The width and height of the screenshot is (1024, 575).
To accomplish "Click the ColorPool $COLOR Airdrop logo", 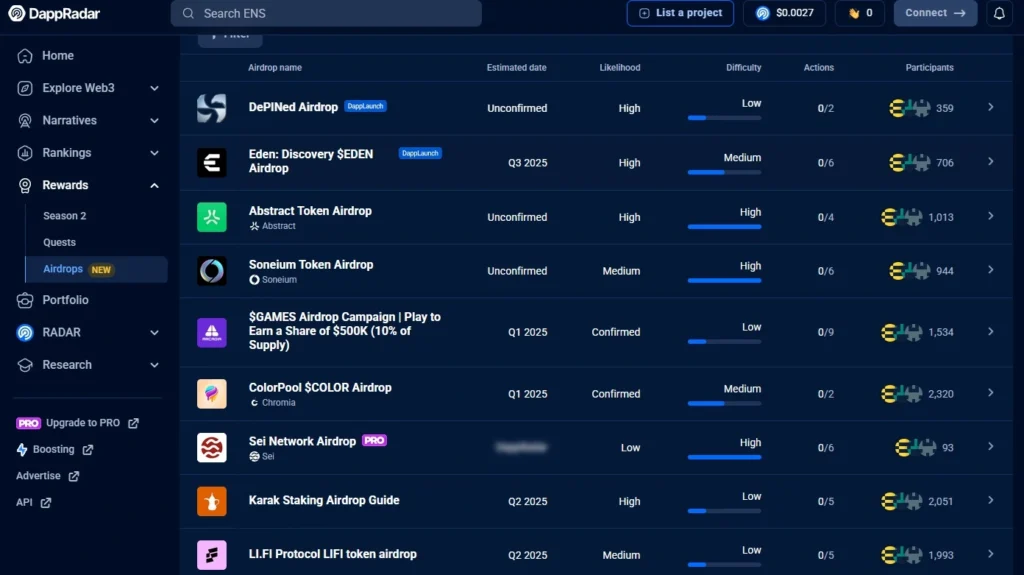I will (212, 393).
